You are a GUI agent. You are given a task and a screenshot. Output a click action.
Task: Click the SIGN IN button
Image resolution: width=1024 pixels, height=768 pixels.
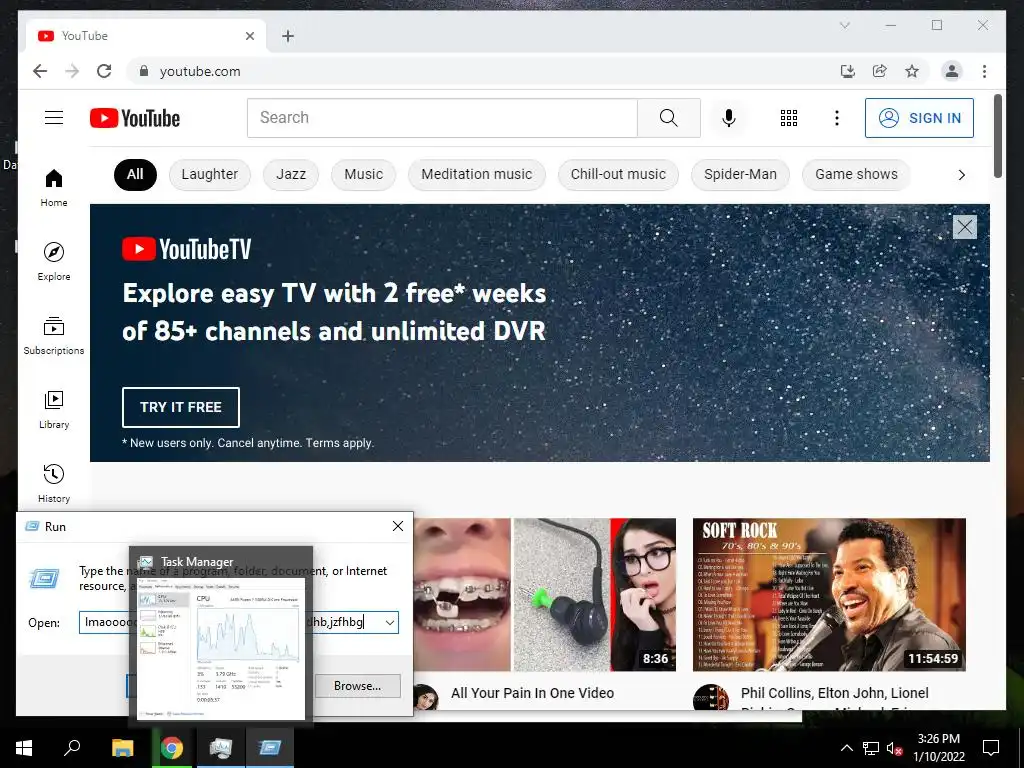tap(919, 118)
